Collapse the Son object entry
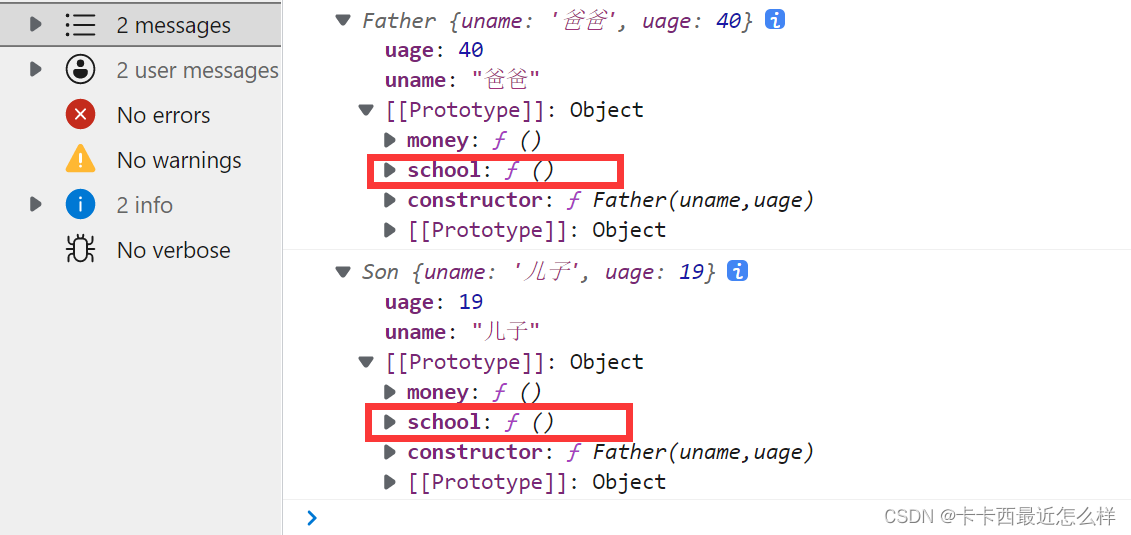The width and height of the screenshot is (1131, 535). 343,272
